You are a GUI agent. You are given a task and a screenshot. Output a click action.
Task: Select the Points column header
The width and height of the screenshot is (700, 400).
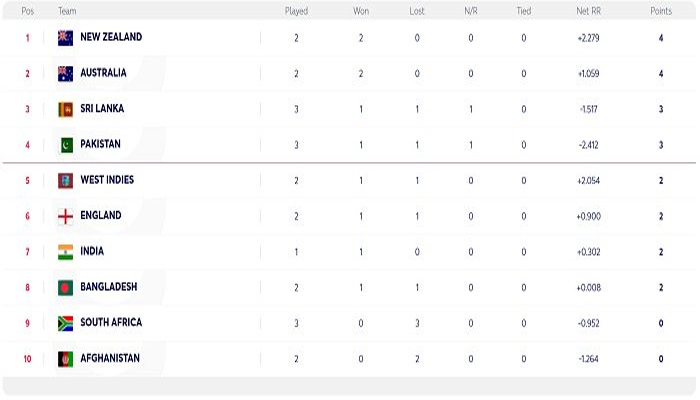point(661,11)
